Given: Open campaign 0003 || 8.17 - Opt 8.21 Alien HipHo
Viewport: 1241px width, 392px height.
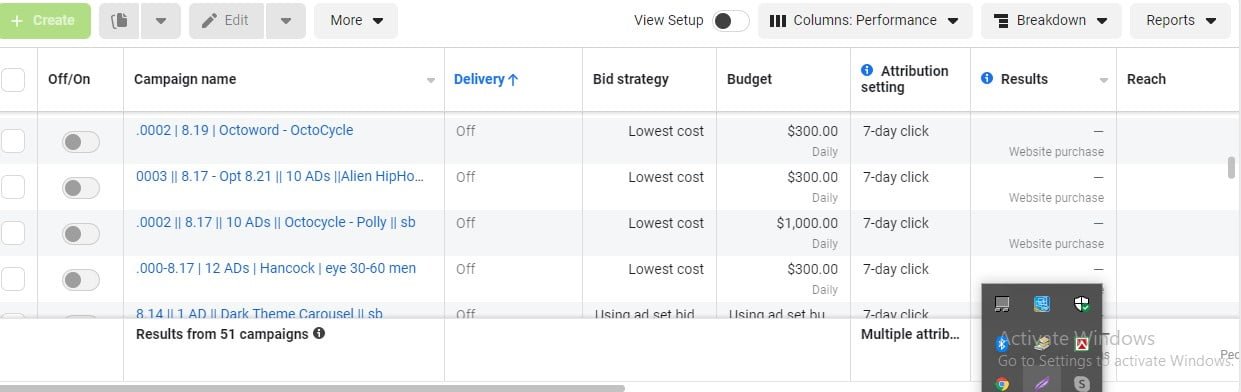Looking at the screenshot, I should click(280, 176).
